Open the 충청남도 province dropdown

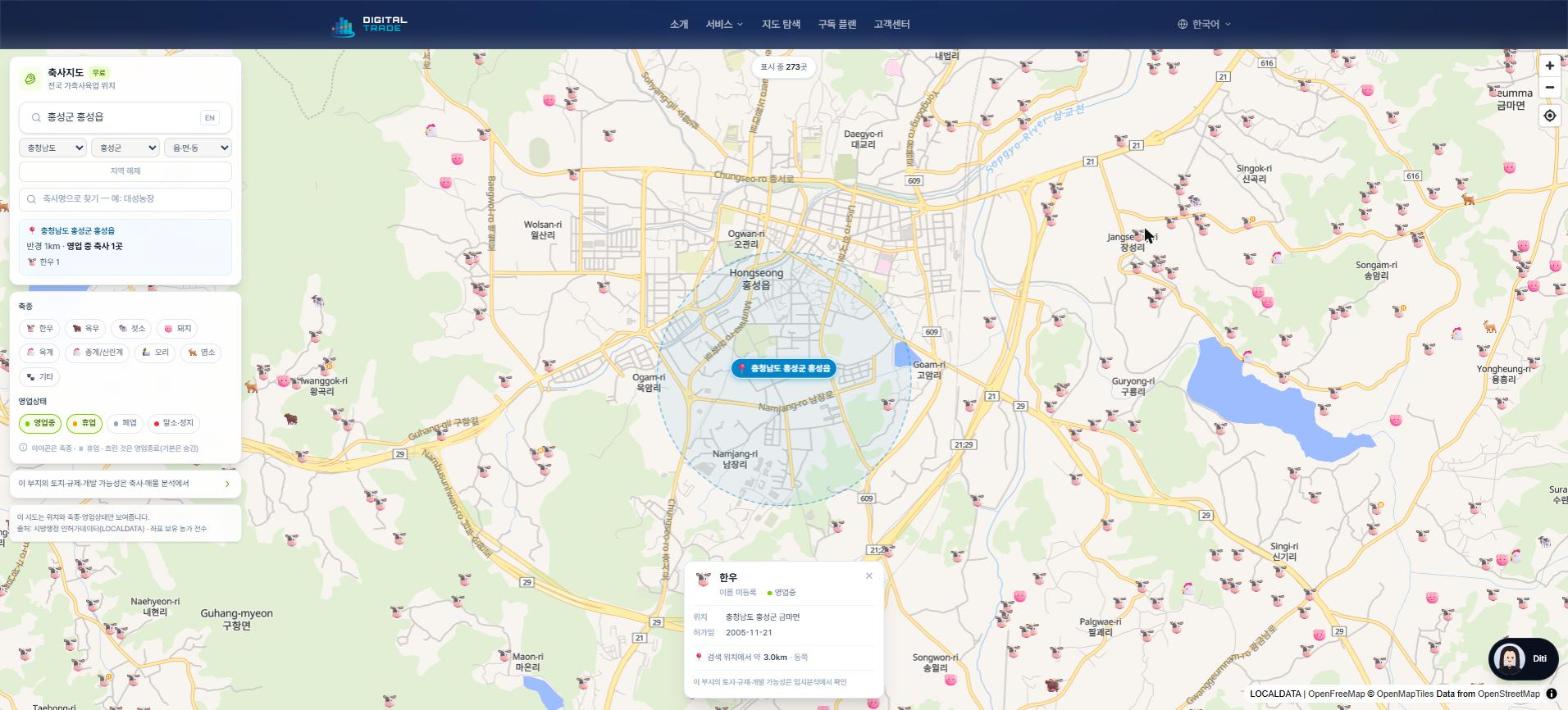pos(52,148)
